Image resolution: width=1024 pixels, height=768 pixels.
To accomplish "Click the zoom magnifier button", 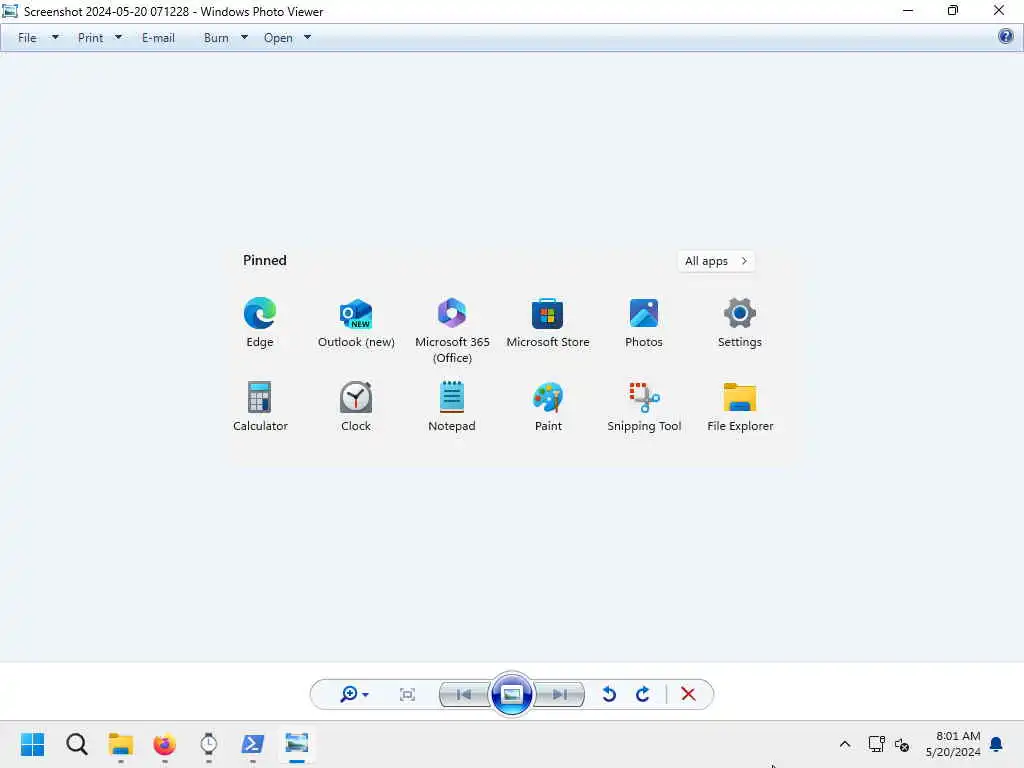I will tap(349, 694).
